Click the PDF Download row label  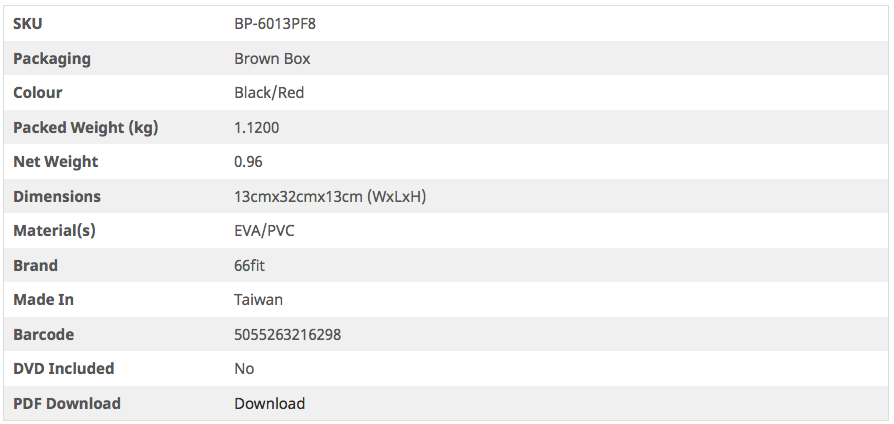(x=67, y=404)
